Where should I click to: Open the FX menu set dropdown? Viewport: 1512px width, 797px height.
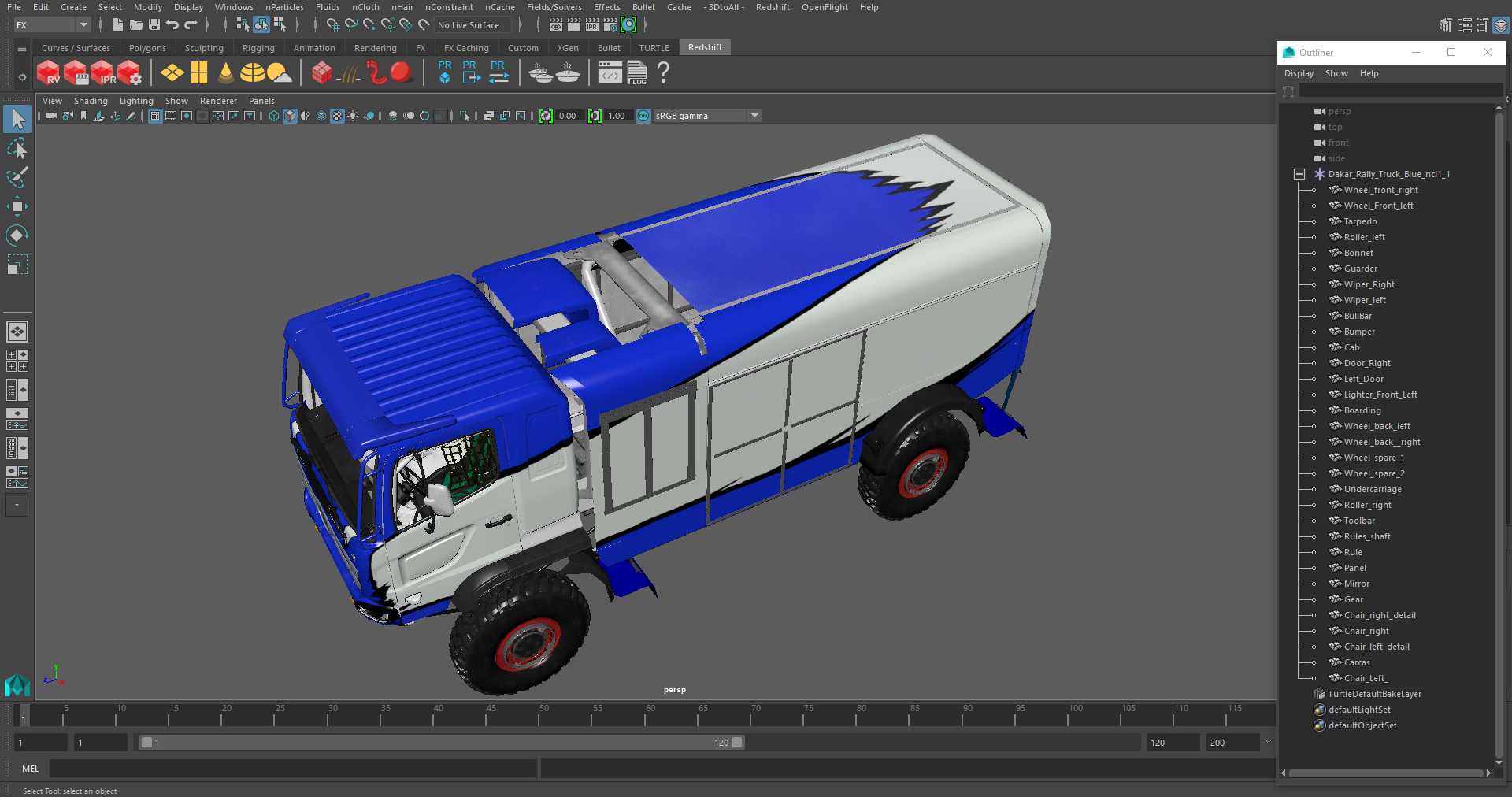(52, 25)
